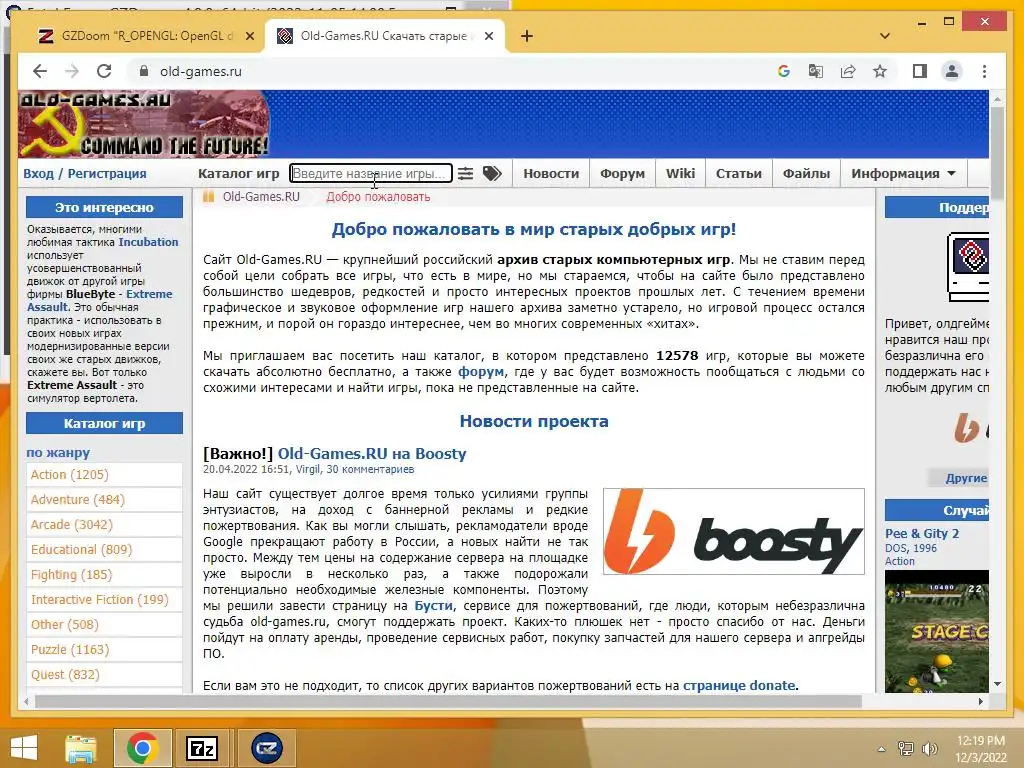Select the Educational (809) genre
Image resolution: width=1024 pixels, height=768 pixels.
tap(82, 549)
